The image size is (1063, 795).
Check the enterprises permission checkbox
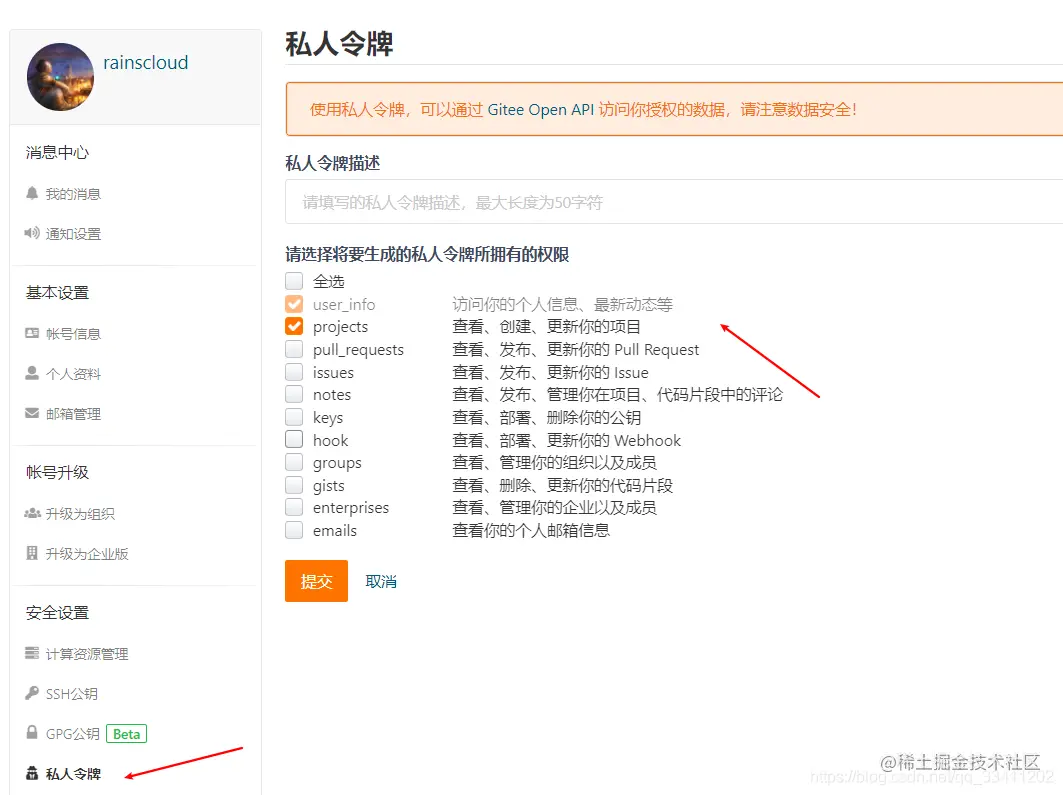(294, 508)
